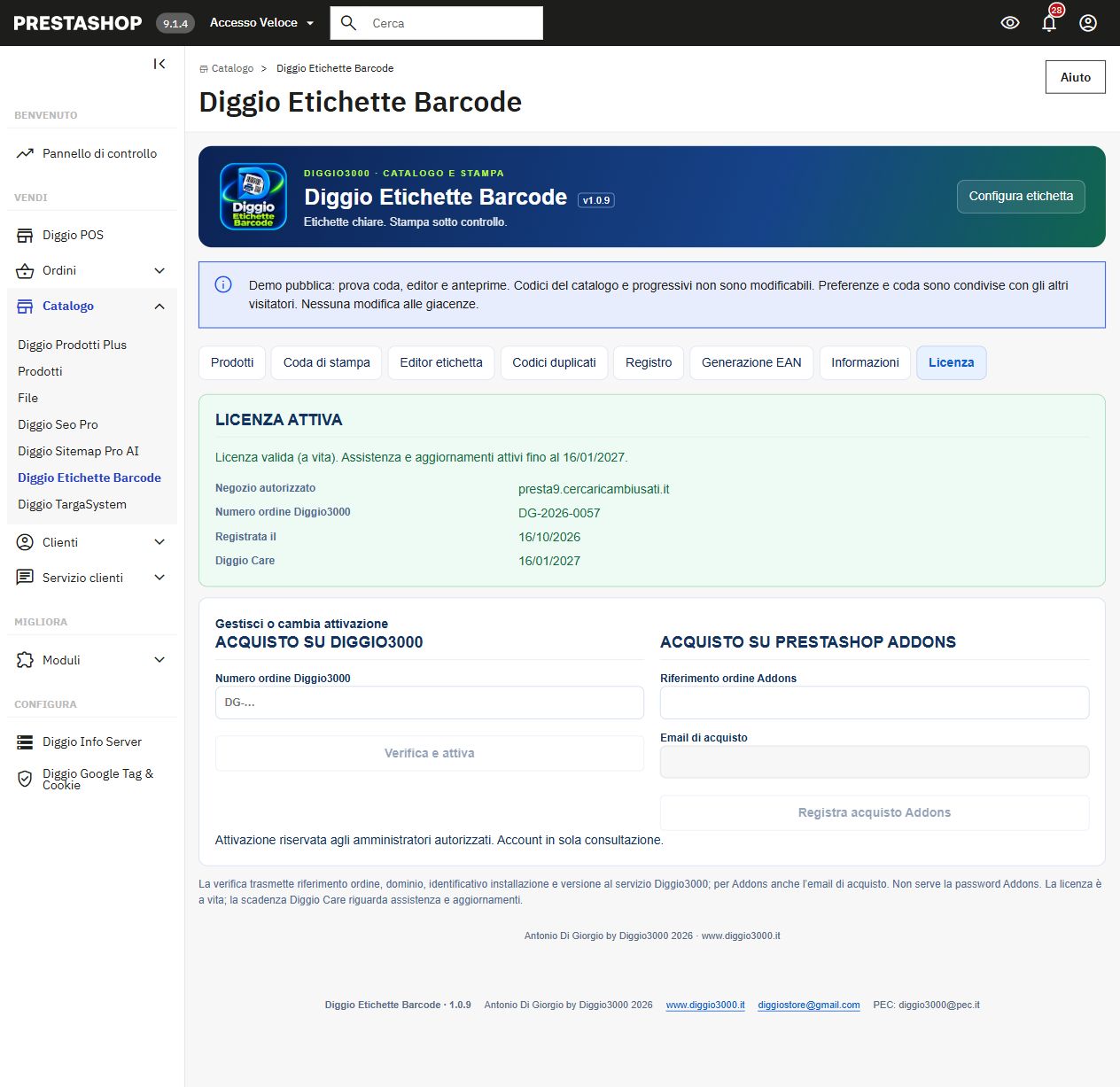Collapse the sidebar menu
1120x1087 pixels.
(x=159, y=64)
